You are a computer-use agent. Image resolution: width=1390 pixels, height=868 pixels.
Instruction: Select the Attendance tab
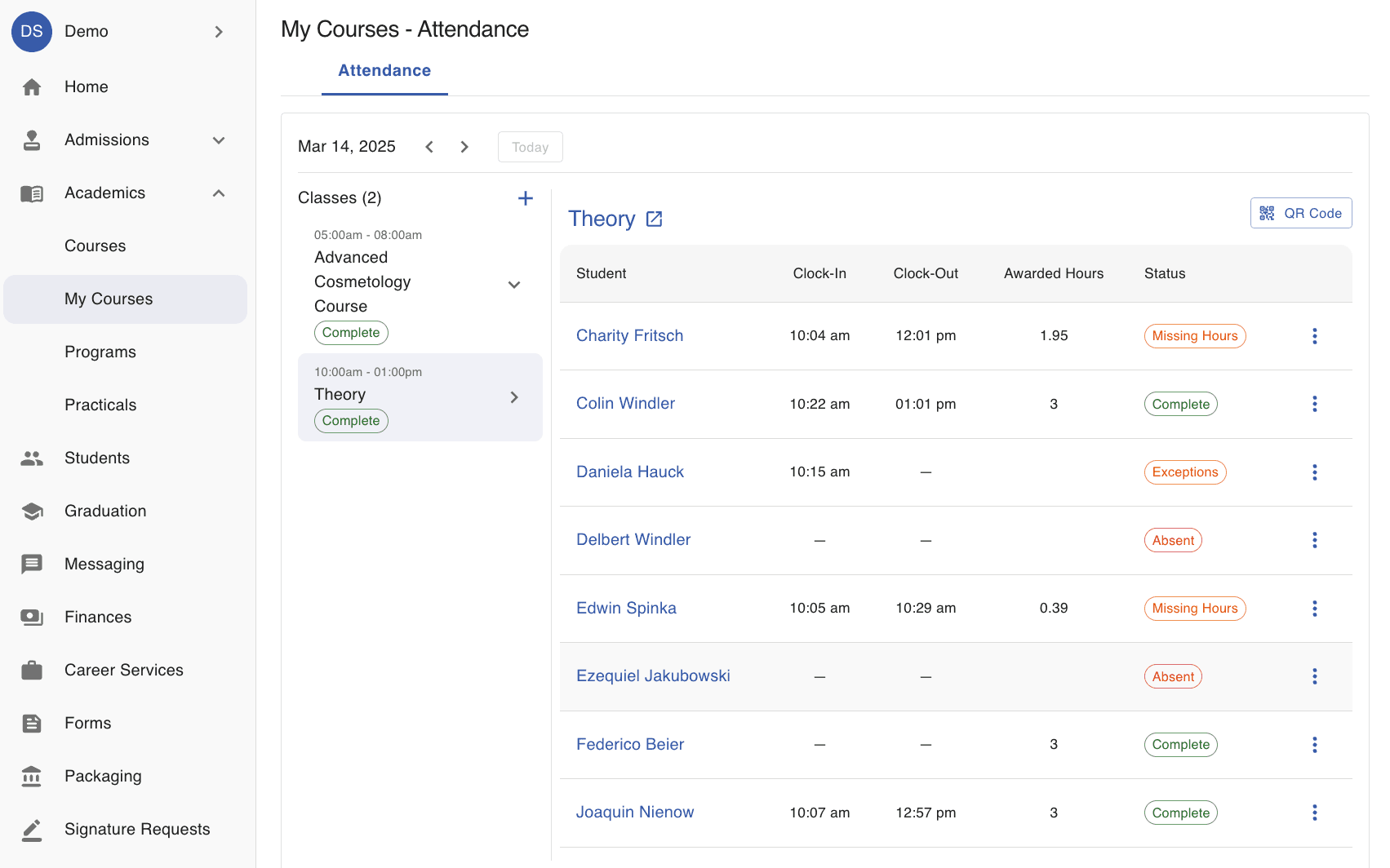click(384, 71)
